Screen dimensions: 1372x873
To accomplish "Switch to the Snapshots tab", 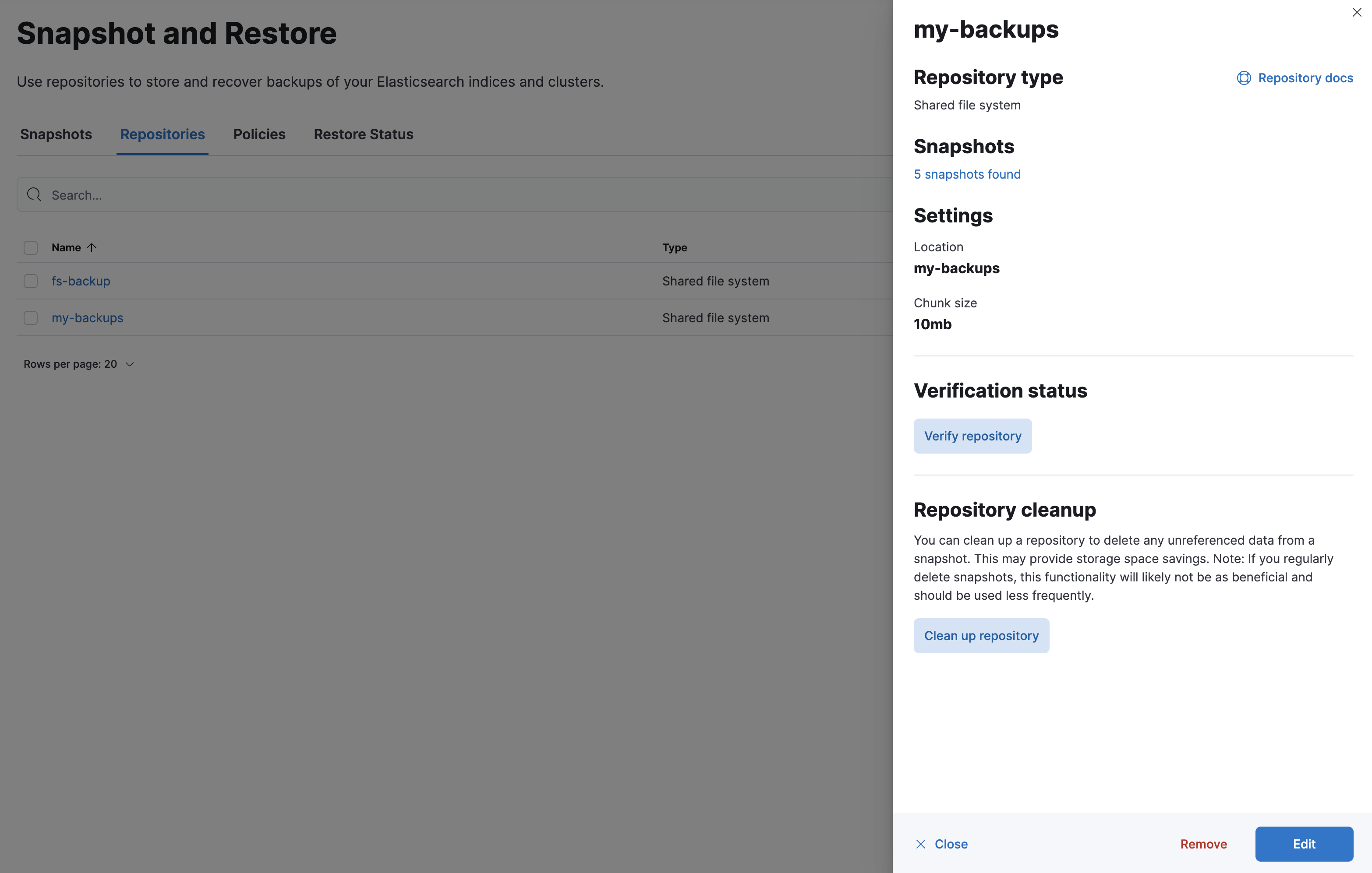I will point(56,134).
